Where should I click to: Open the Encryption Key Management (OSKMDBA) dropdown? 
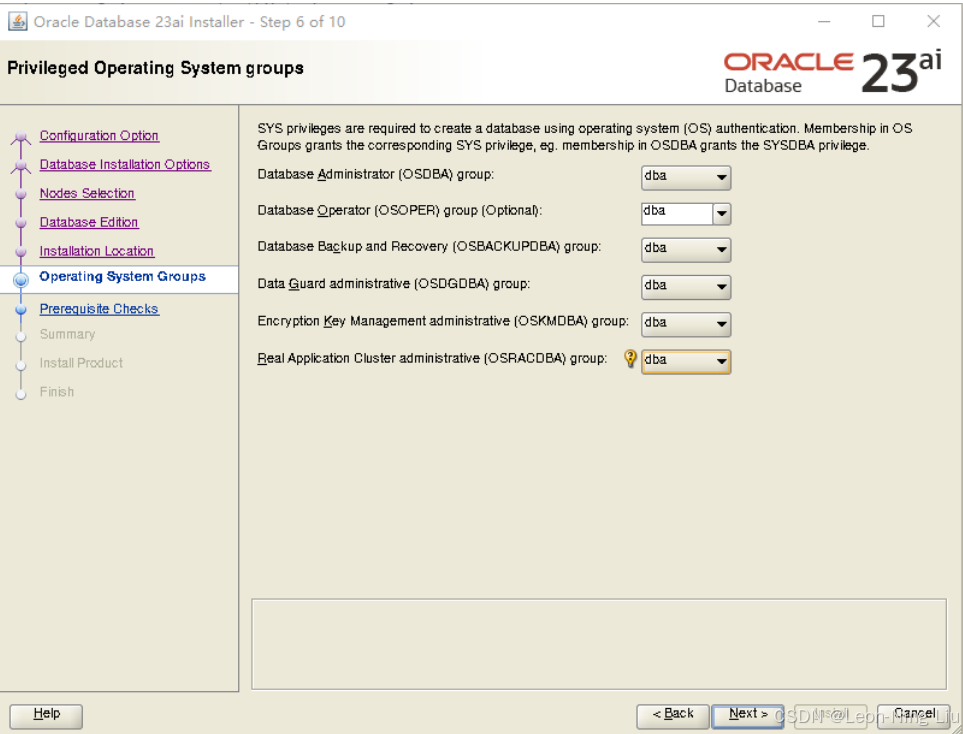686,324
